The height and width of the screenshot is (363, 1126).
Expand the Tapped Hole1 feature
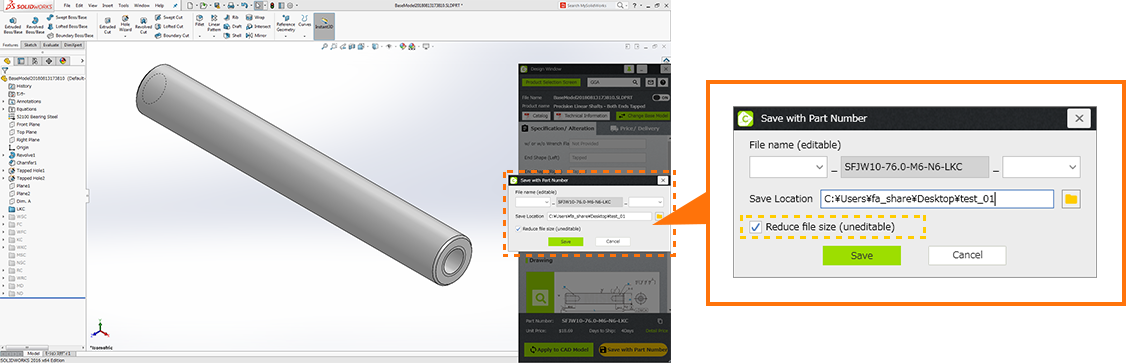tap(4, 170)
